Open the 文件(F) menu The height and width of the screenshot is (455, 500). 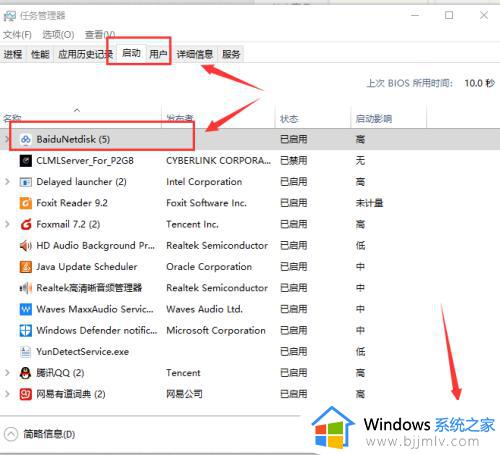[17, 35]
